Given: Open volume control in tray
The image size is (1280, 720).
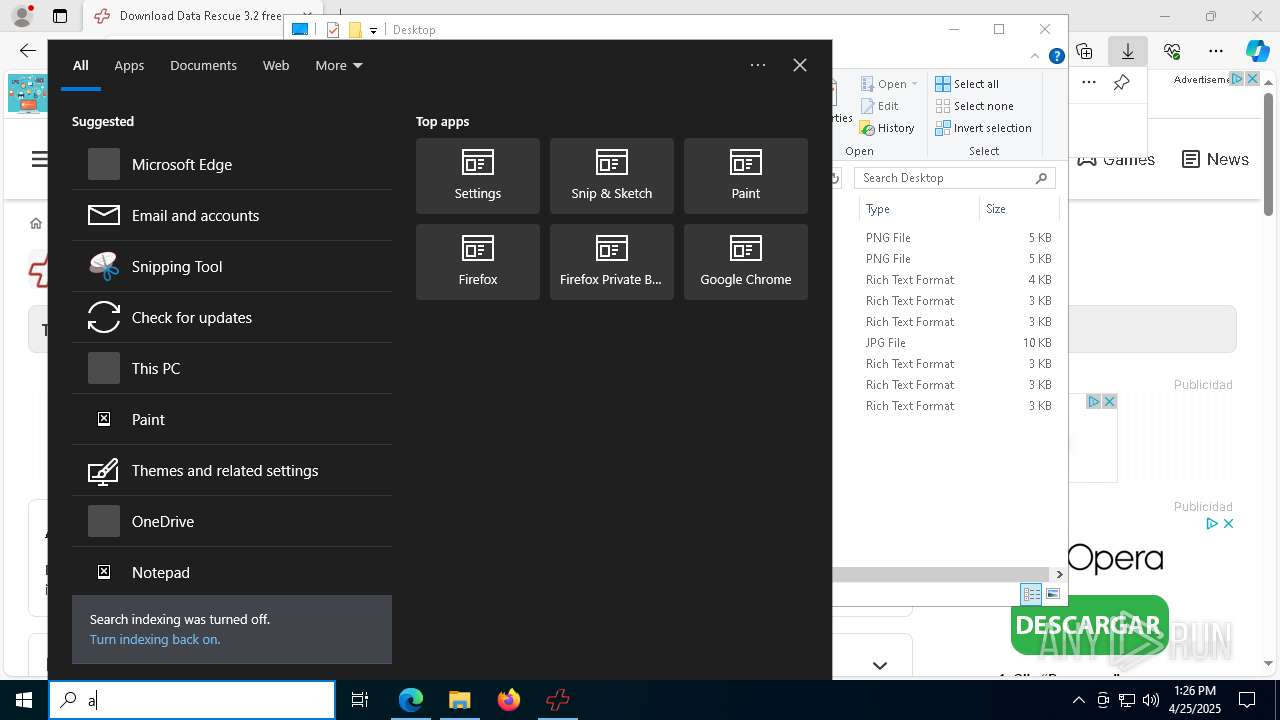Looking at the screenshot, I should (x=1151, y=700).
